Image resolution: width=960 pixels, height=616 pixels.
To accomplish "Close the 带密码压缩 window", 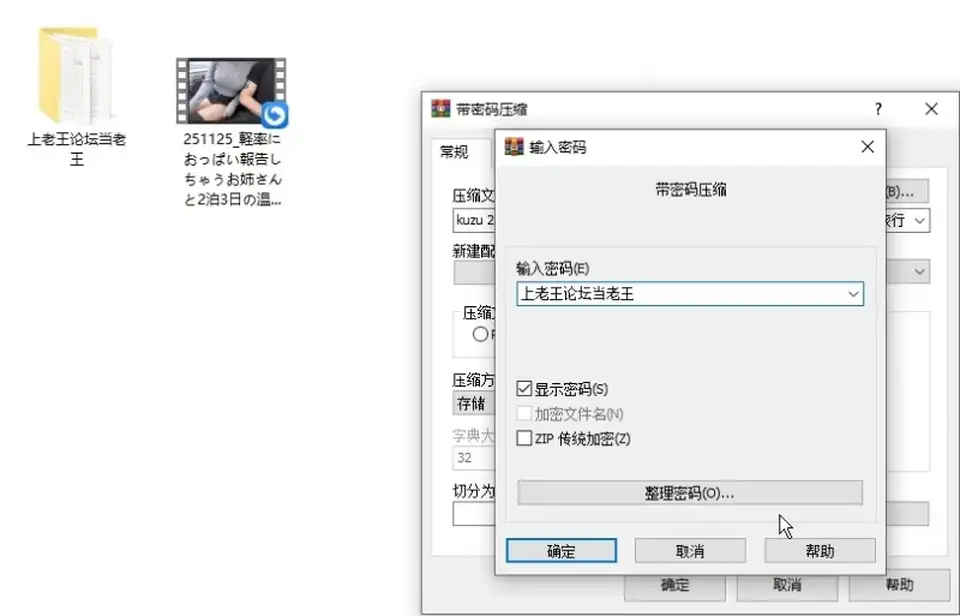I will point(931,109).
